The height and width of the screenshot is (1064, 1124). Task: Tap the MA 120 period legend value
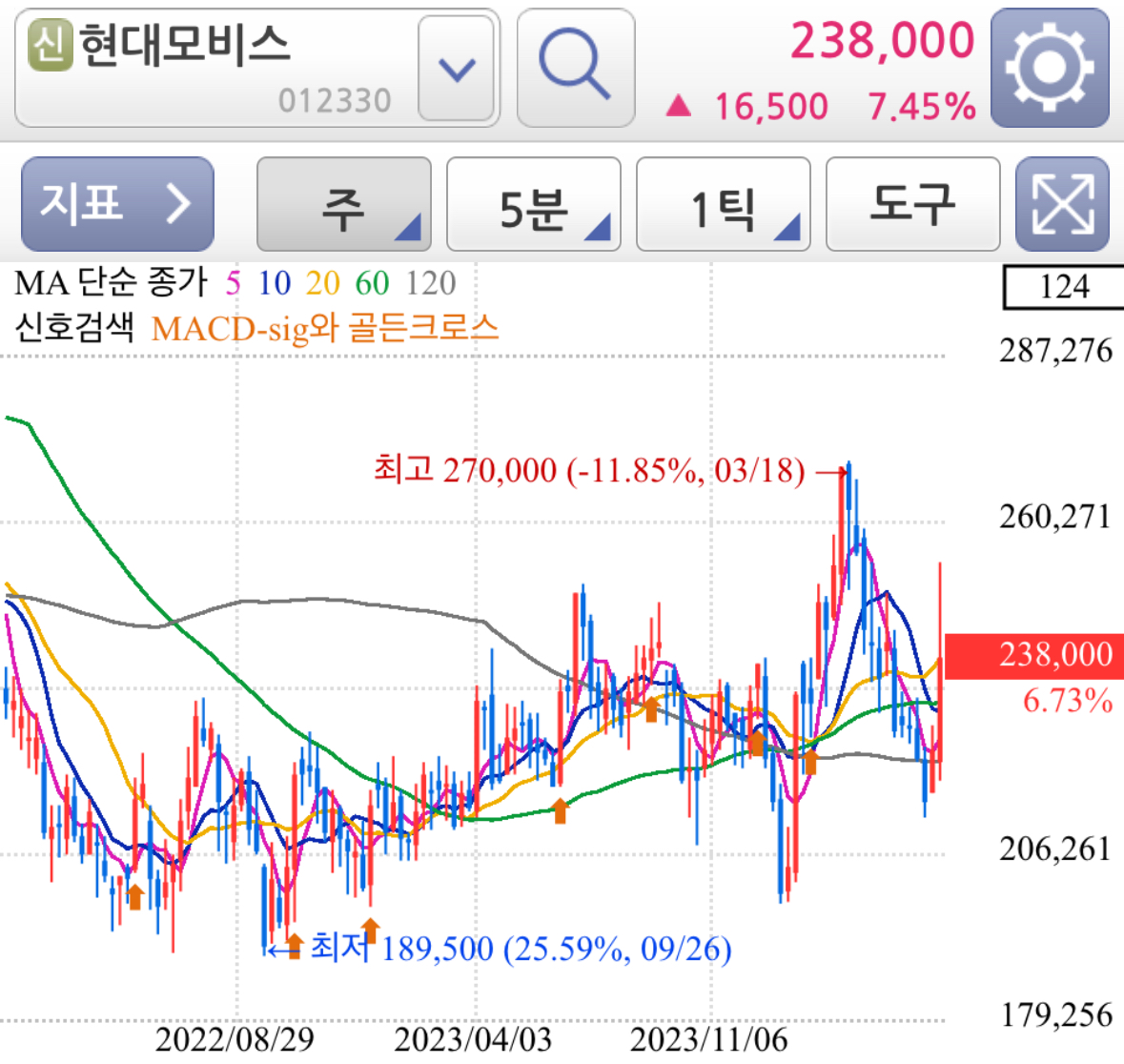pyautogui.click(x=431, y=283)
